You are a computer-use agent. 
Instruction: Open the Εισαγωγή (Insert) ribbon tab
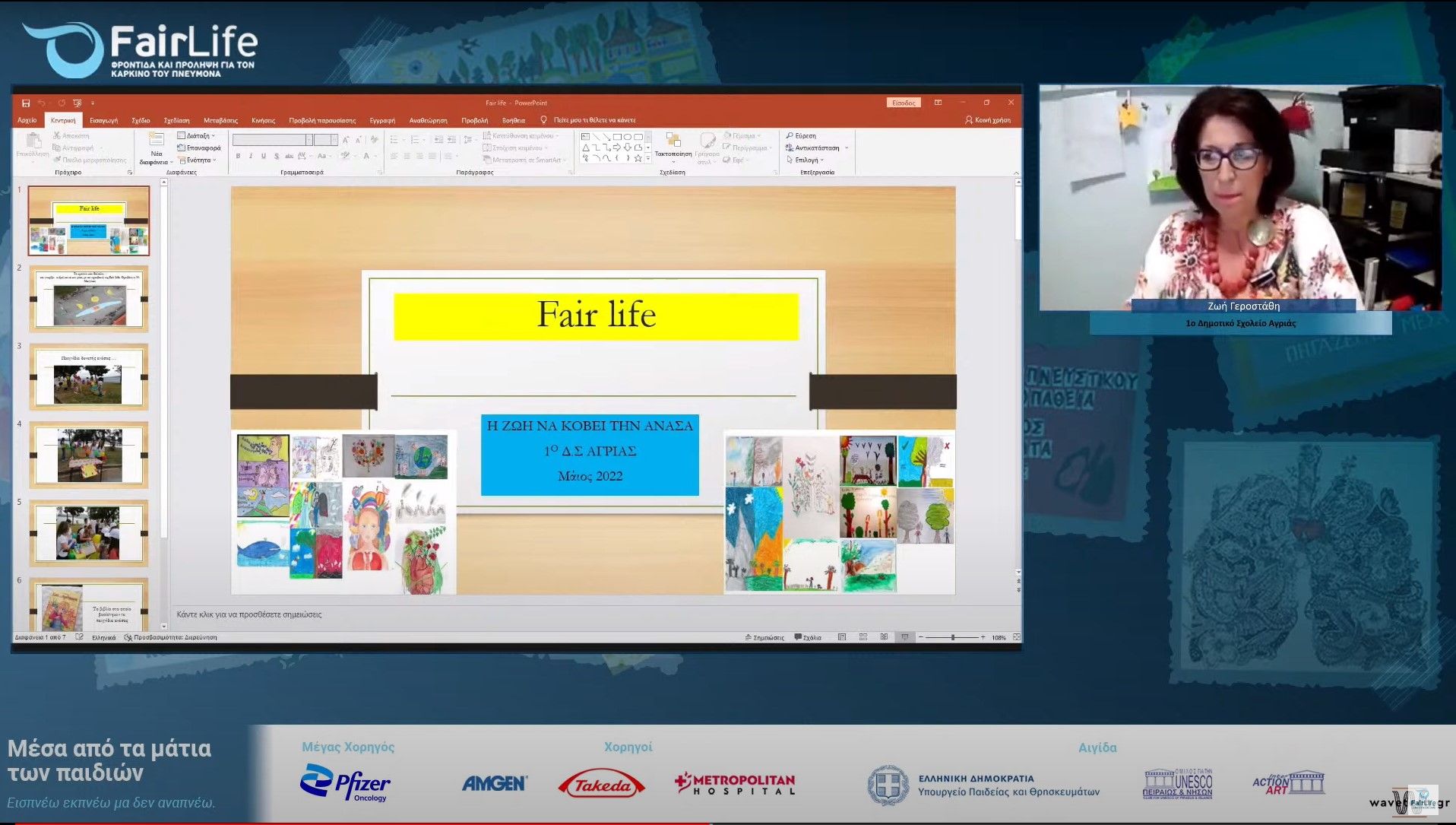point(103,120)
